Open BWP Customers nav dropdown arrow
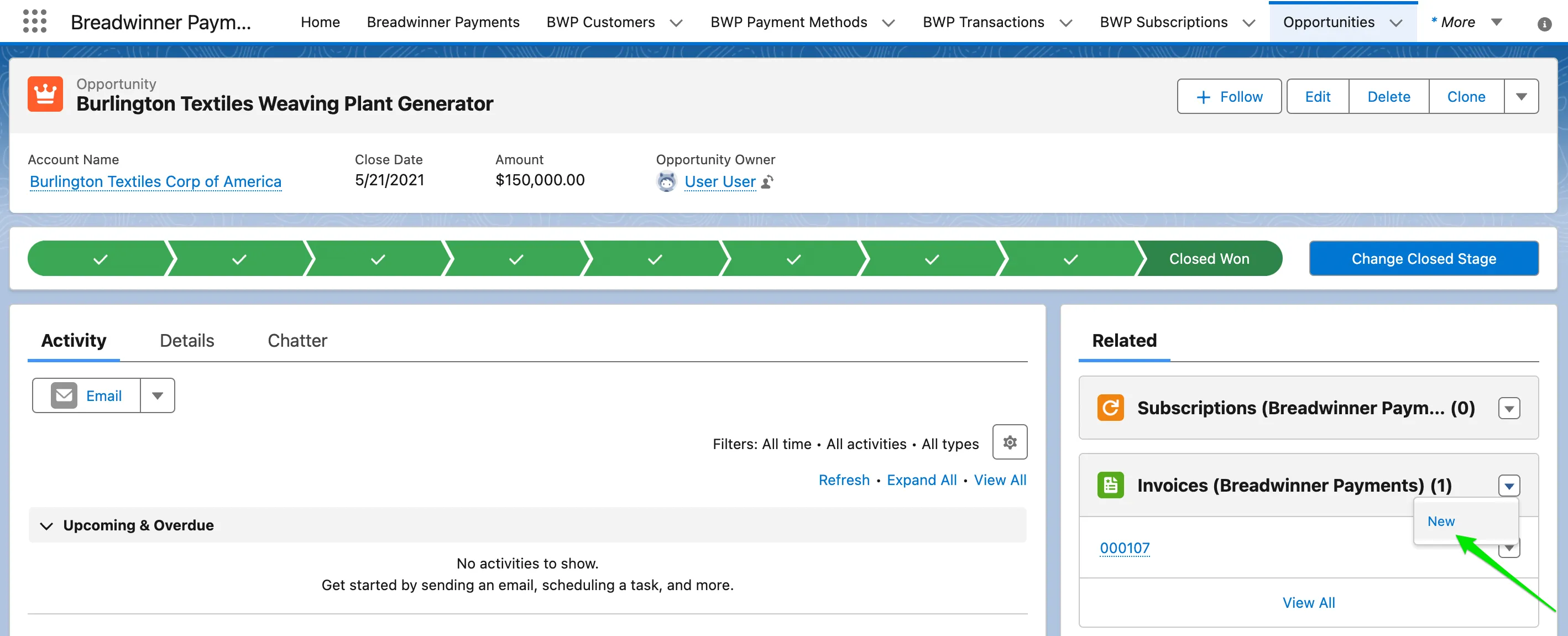Screen dimensions: 1568x636 click(x=676, y=23)
